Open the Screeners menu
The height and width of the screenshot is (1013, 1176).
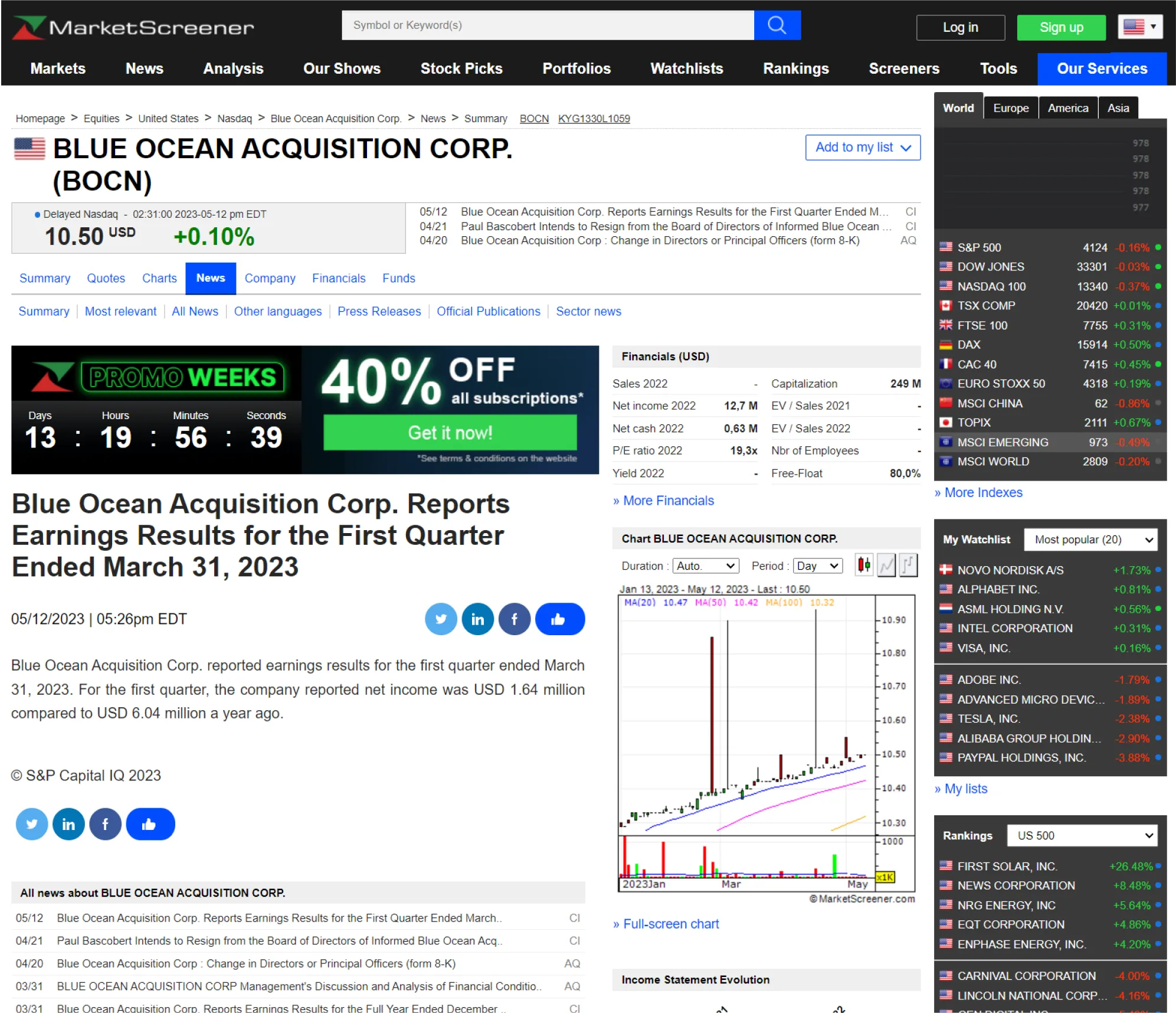click(x=904, y=68)
